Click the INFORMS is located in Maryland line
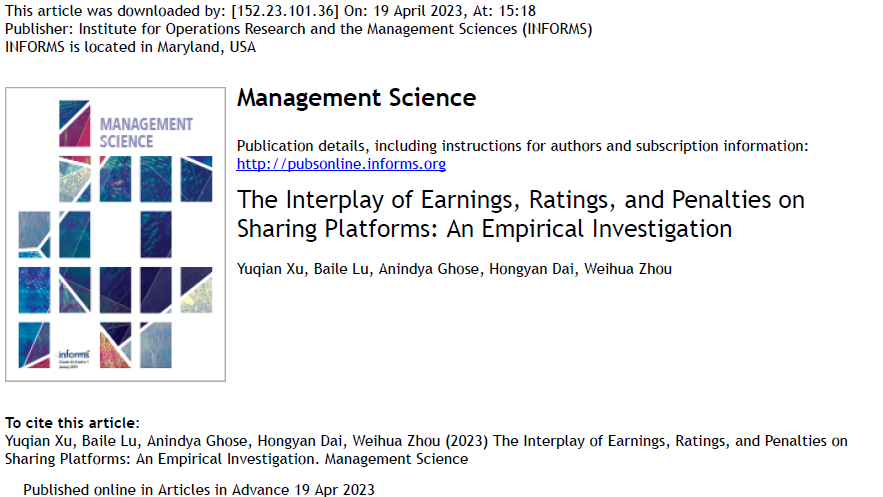The width and height of the screenshot is (883, 497). point(130,46)
